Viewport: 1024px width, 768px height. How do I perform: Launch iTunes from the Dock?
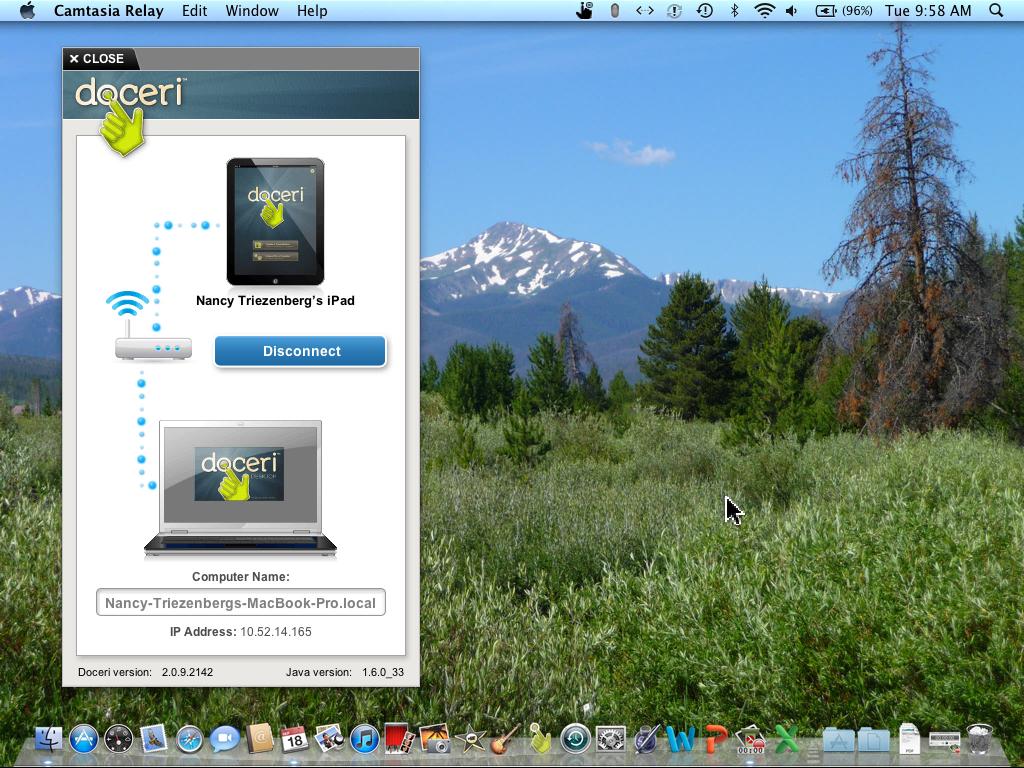pyautogui.click(x=364, y=739)
